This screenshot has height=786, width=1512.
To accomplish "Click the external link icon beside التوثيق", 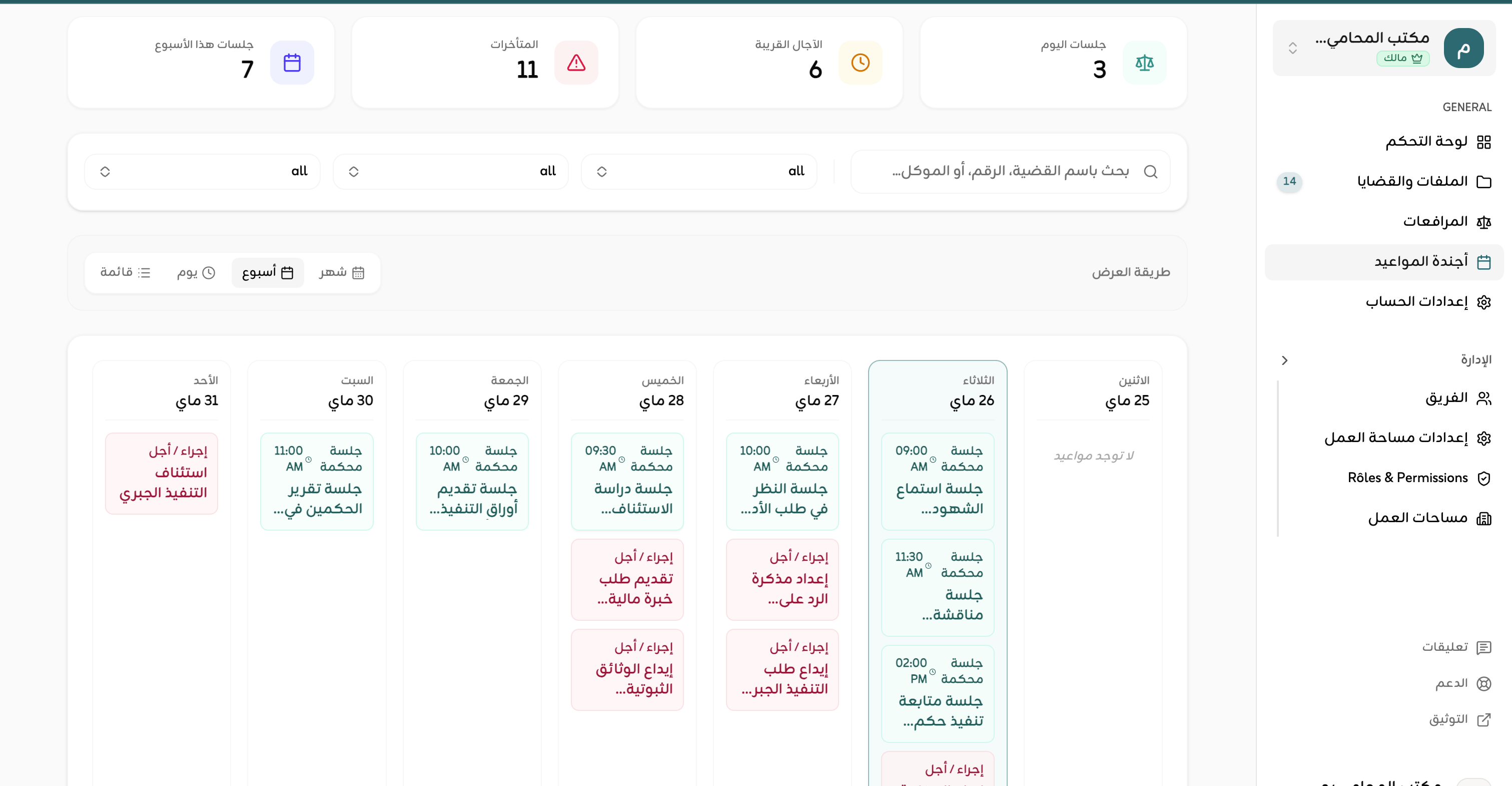I will point(1484,719).
